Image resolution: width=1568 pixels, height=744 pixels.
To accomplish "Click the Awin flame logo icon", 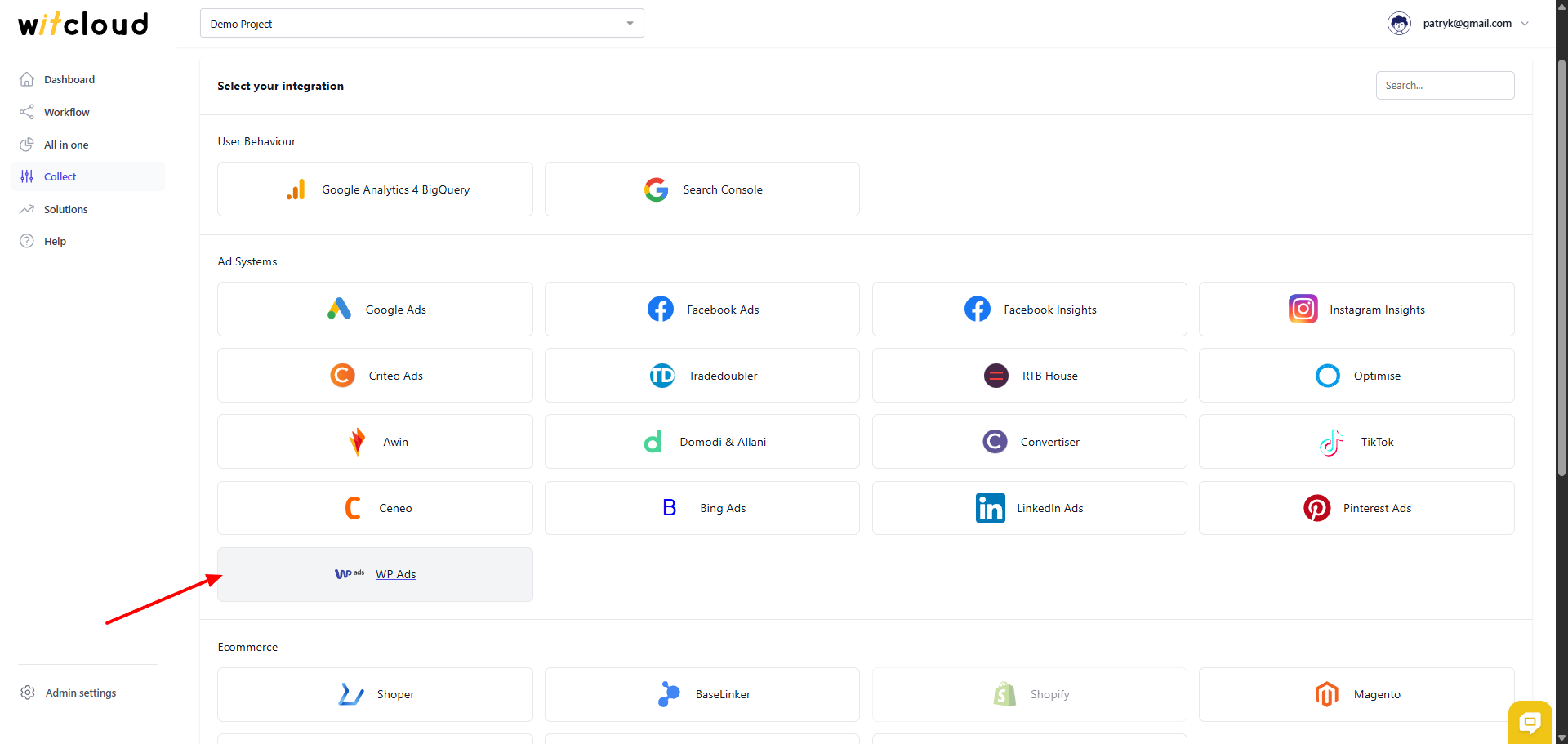I will coord(357,442).
